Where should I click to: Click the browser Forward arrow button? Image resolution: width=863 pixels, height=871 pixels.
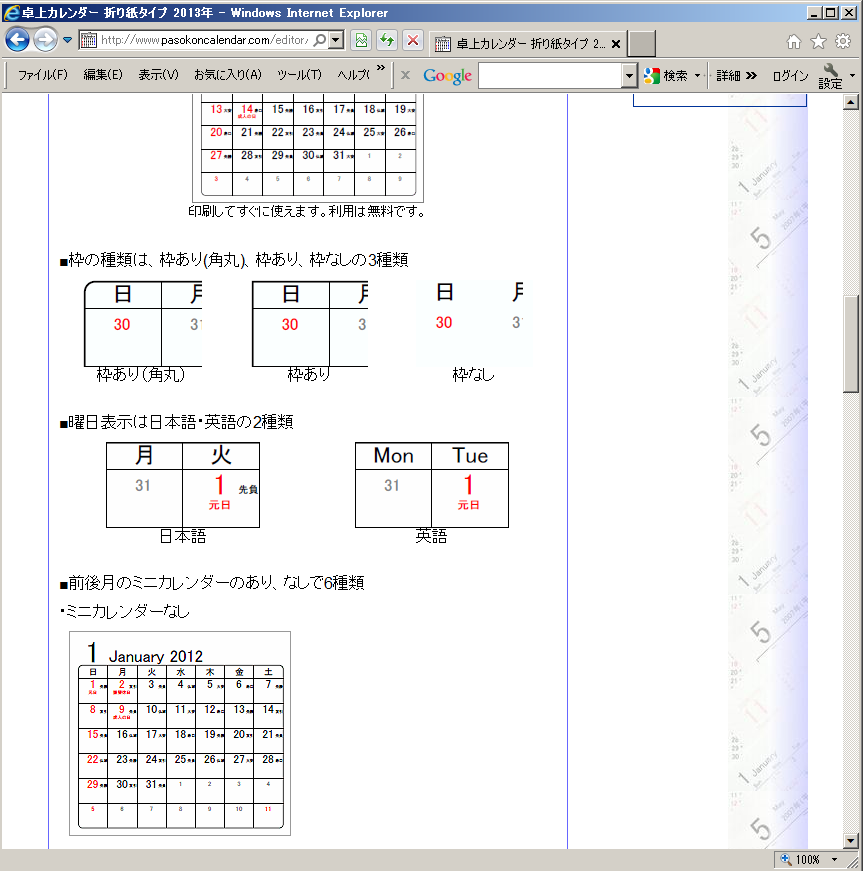click(x=46, y=40)
